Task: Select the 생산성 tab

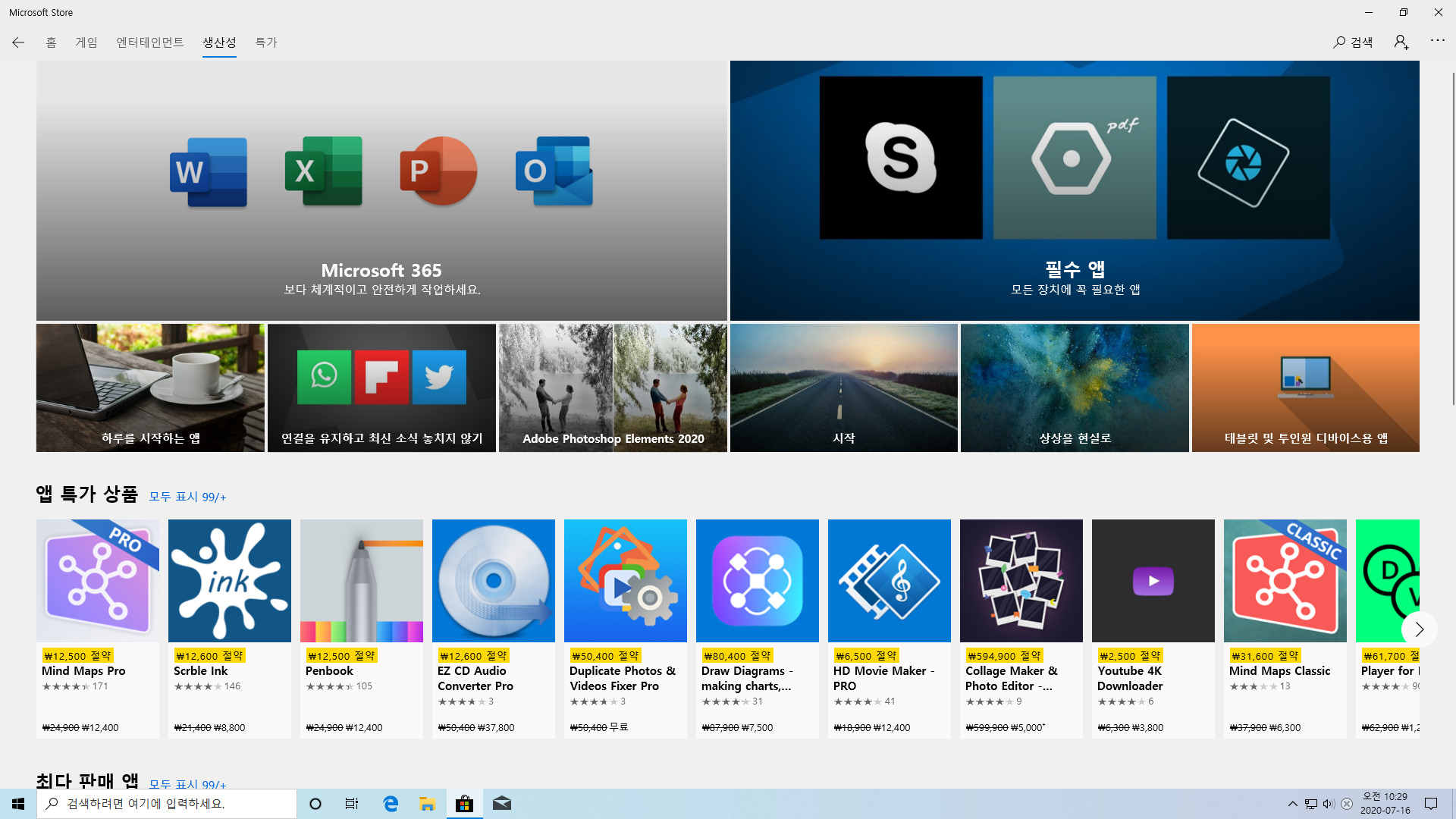Action: [x=219, y=42]
